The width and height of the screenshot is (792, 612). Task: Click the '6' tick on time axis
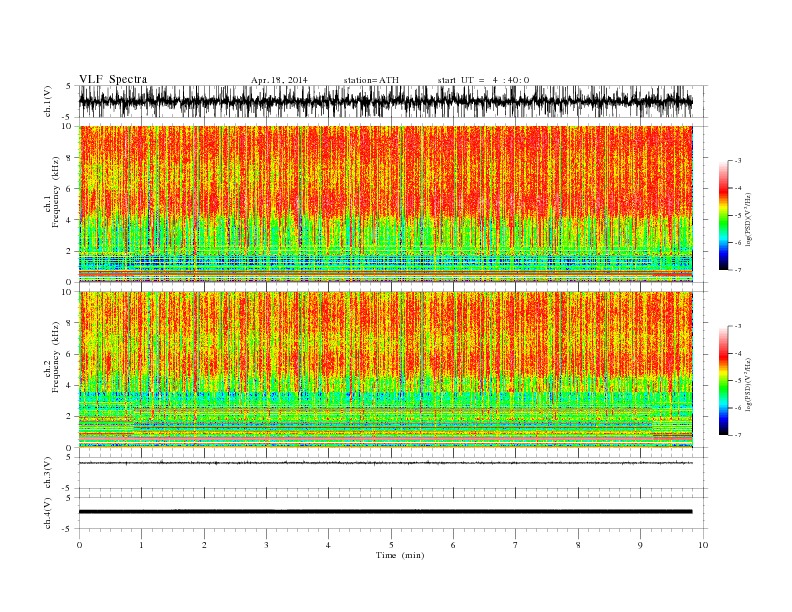tap(453, 545)
